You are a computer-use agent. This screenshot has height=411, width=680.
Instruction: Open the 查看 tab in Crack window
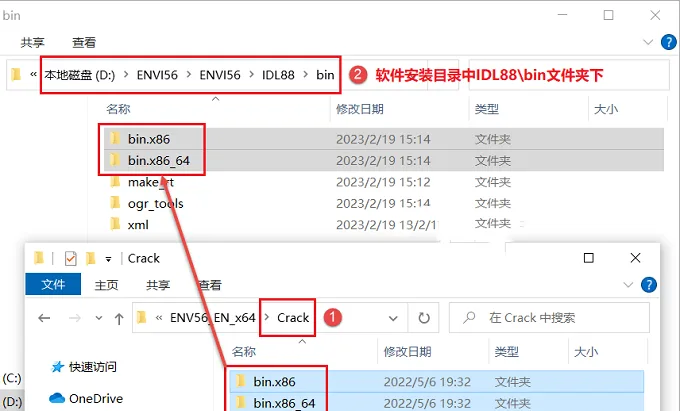click(210, 285)
